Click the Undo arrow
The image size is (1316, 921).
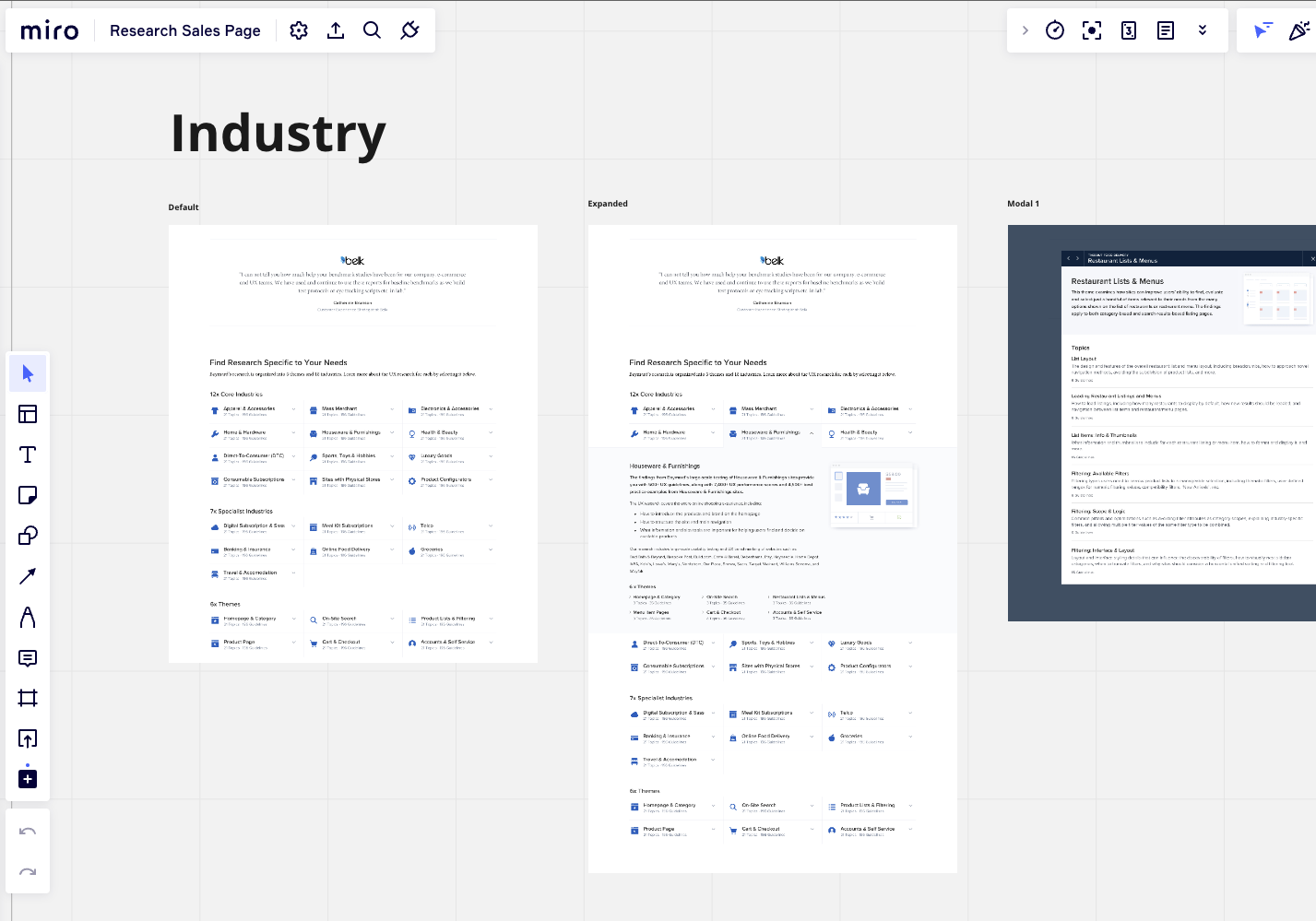pos(28,832)
